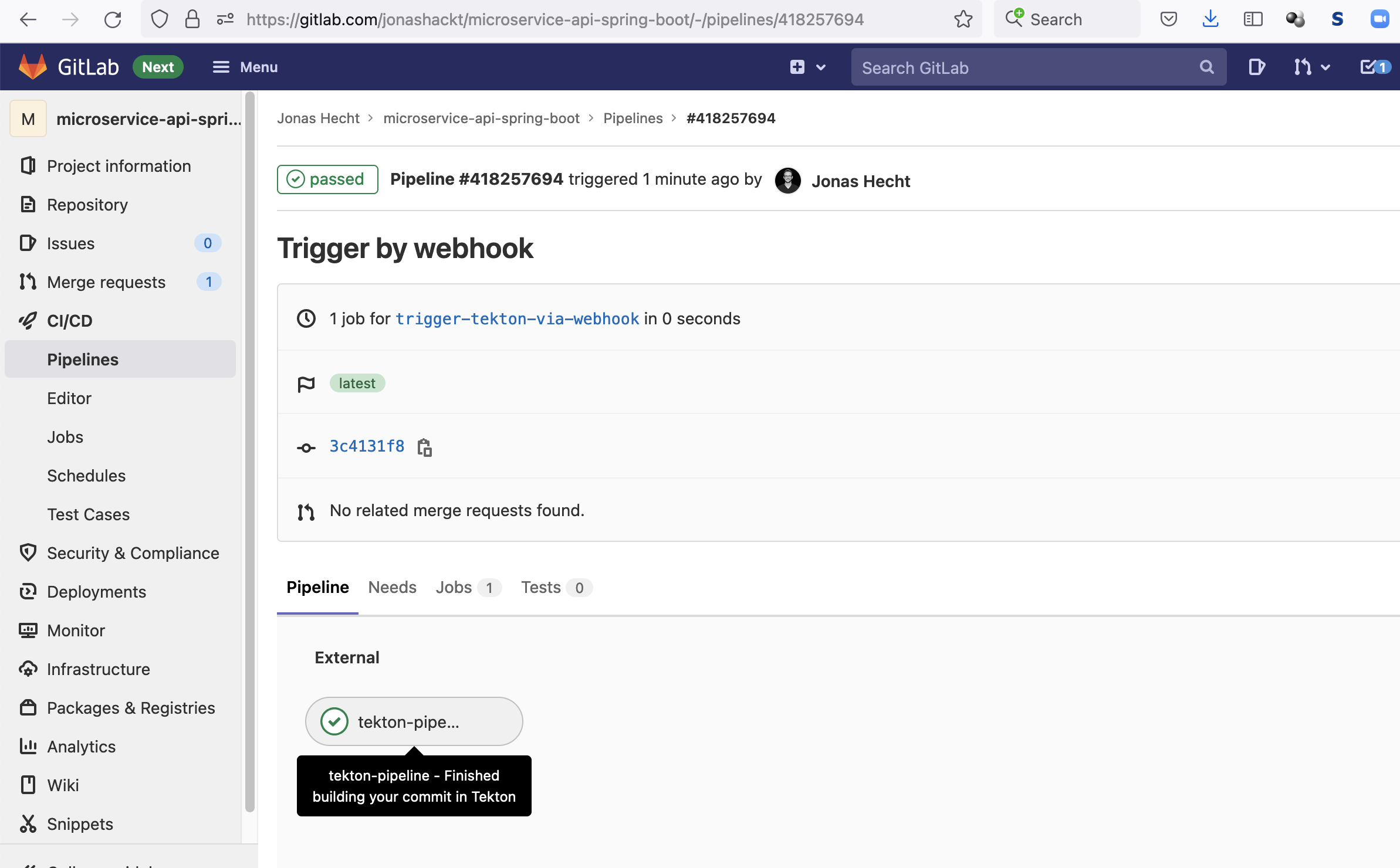Click the sidebar vertical scrollbar
The width and height of the screenshot is (1400, 868).
pyautogui.click(x=250, y=452)
